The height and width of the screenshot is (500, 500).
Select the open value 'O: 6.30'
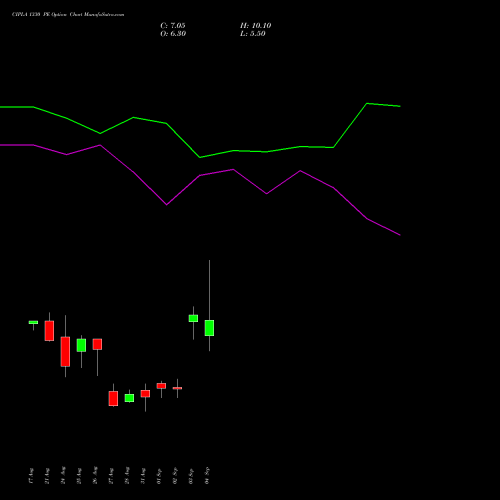coord(173,34)
